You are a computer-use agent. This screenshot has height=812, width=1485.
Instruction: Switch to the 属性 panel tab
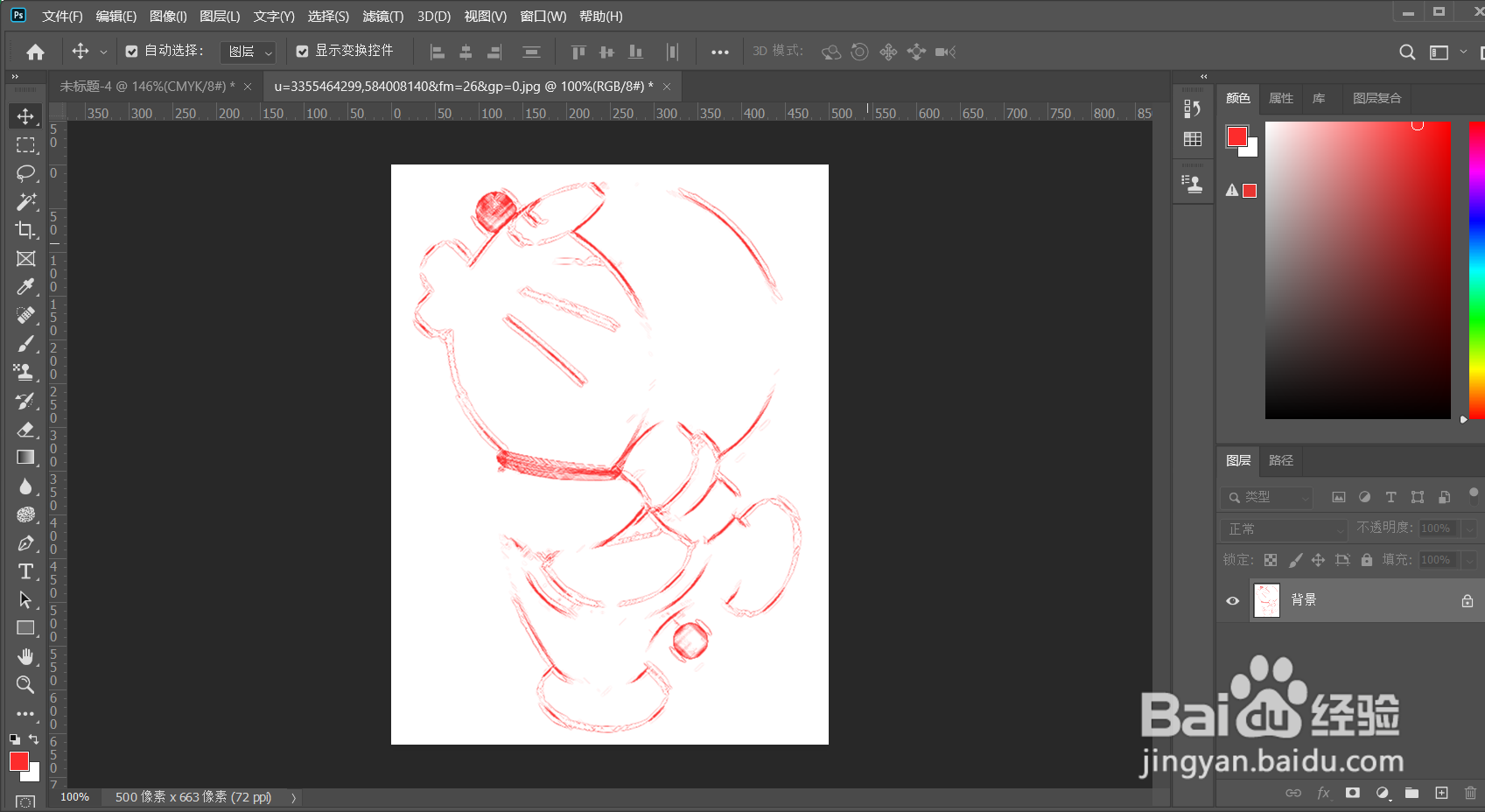coord(1281,98)
